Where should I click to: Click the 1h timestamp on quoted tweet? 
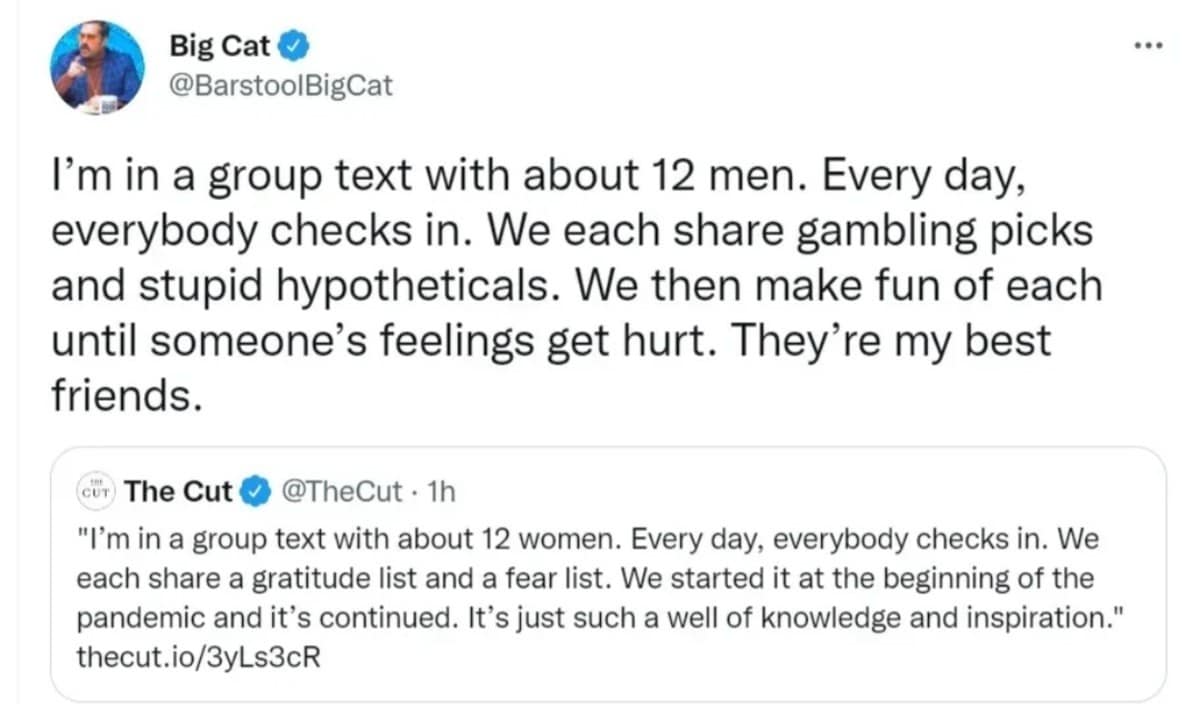point(441,491)
